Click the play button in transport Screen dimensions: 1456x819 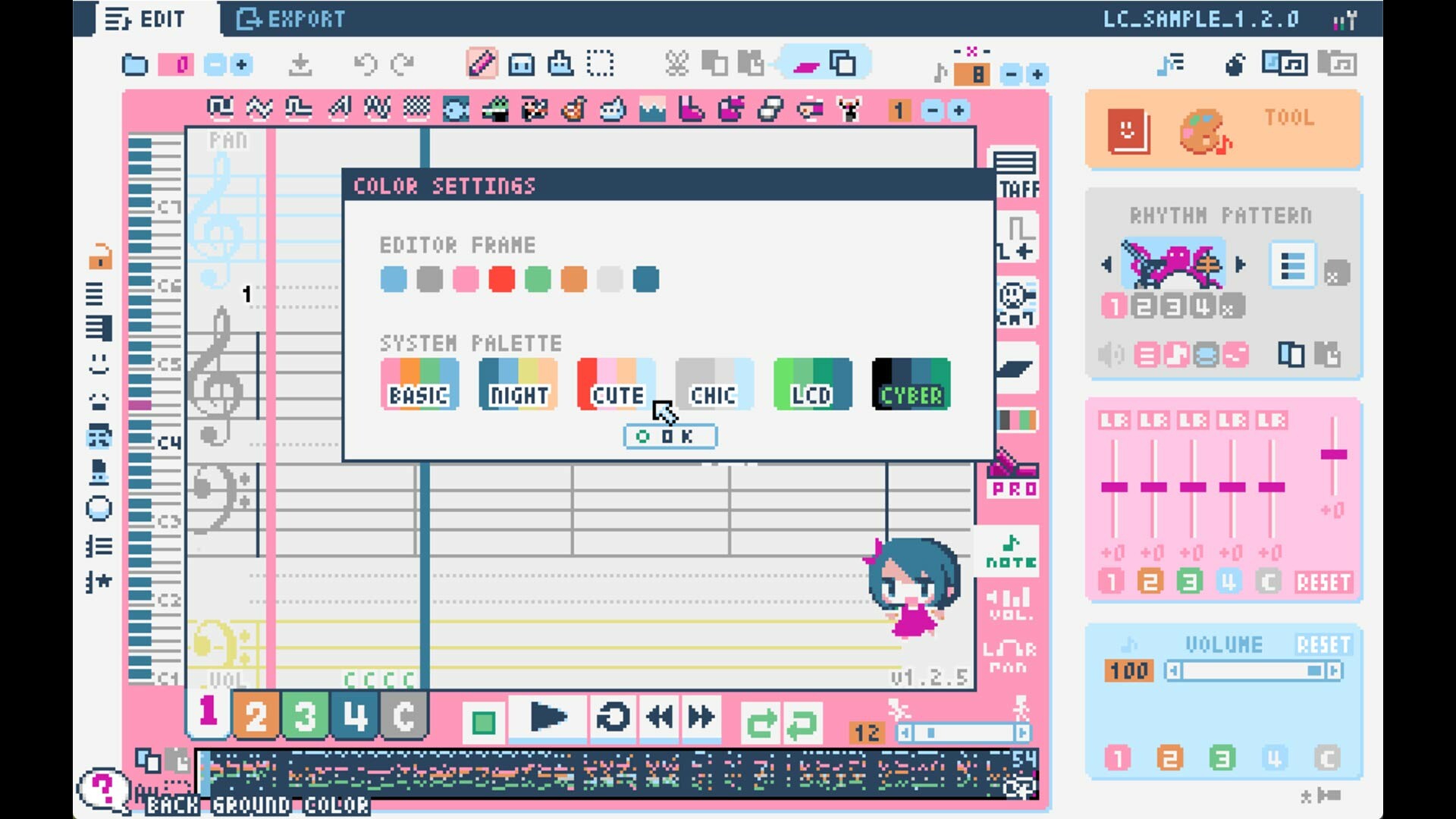(549, 719)
